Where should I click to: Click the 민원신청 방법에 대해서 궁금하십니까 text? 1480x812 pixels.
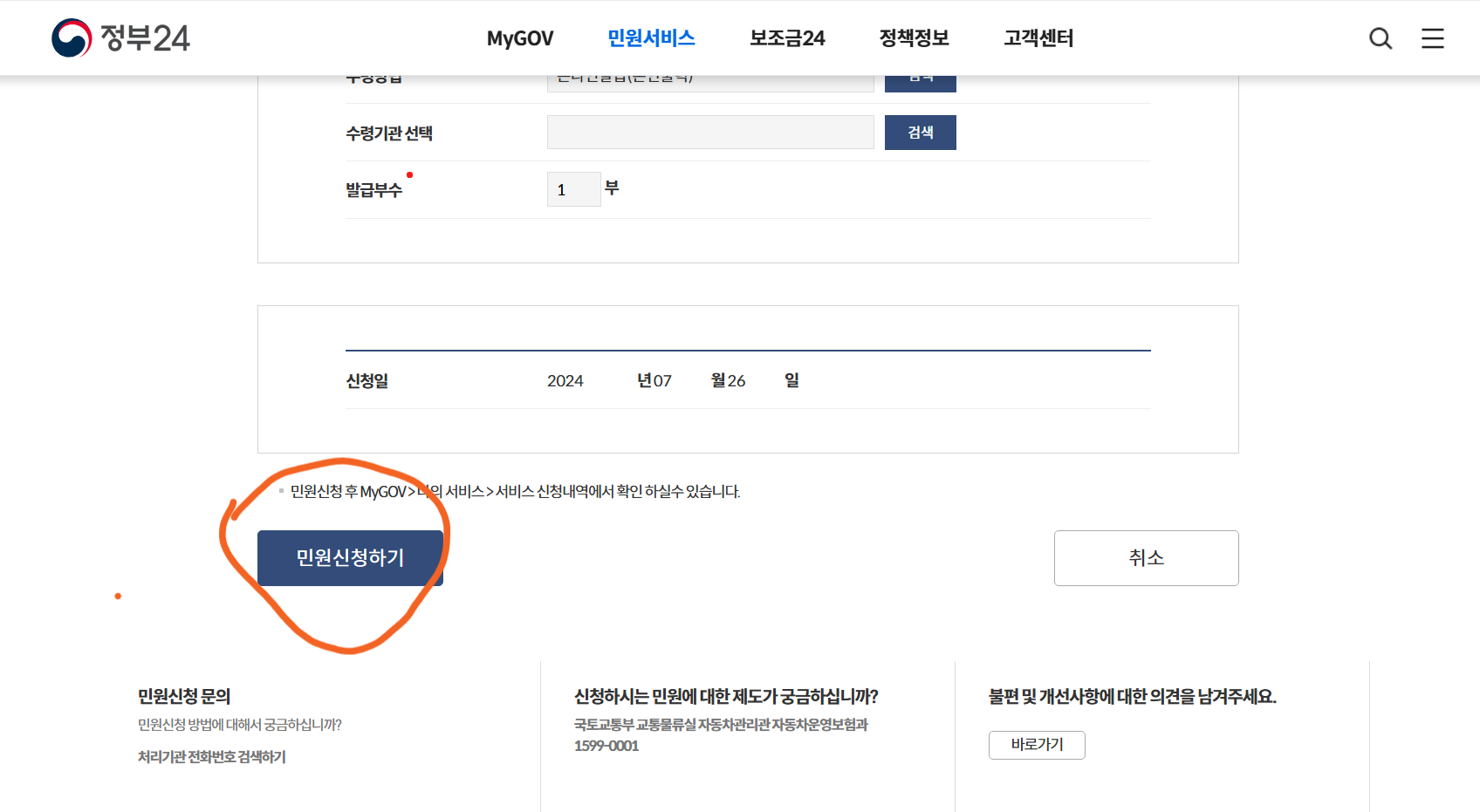(x=240, y=725)
